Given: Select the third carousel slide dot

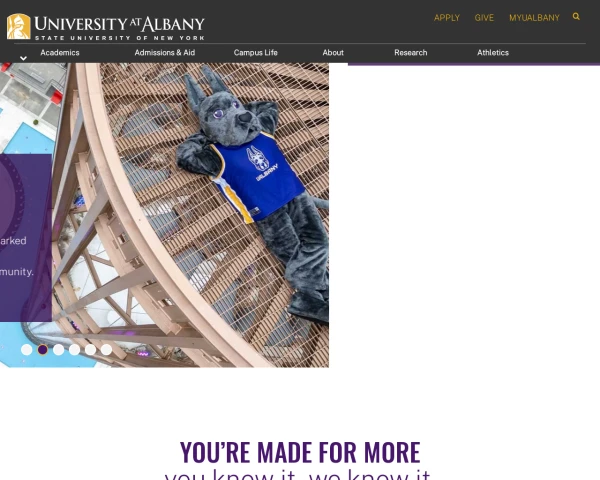Looking at the screenshot, I should 59,349.
